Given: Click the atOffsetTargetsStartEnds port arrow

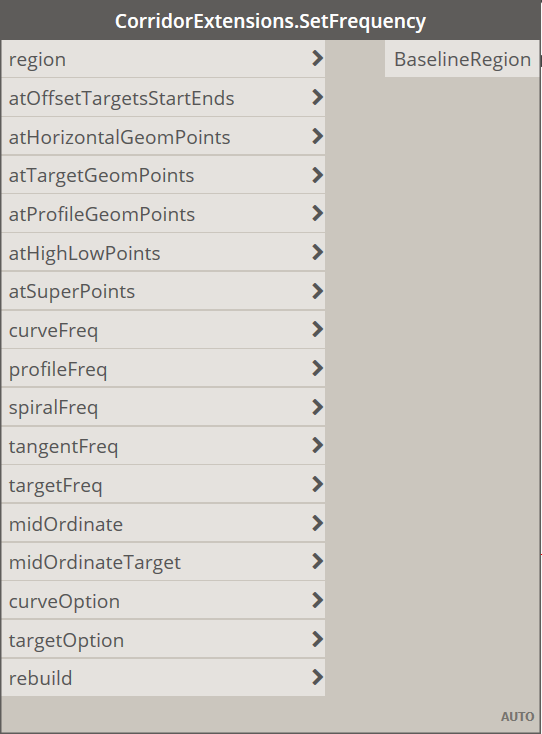Looking at the screenshot, I should pos(317,97).
